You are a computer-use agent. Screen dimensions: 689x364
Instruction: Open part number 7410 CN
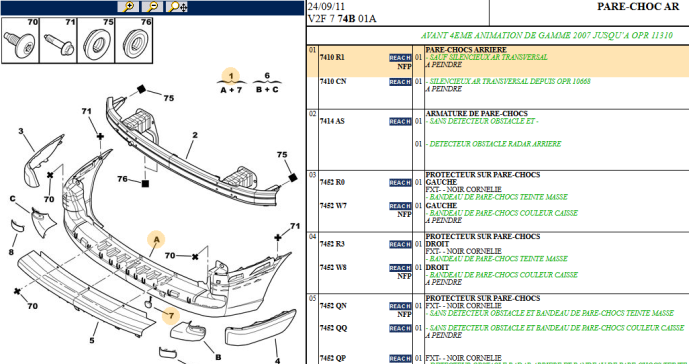332,82
